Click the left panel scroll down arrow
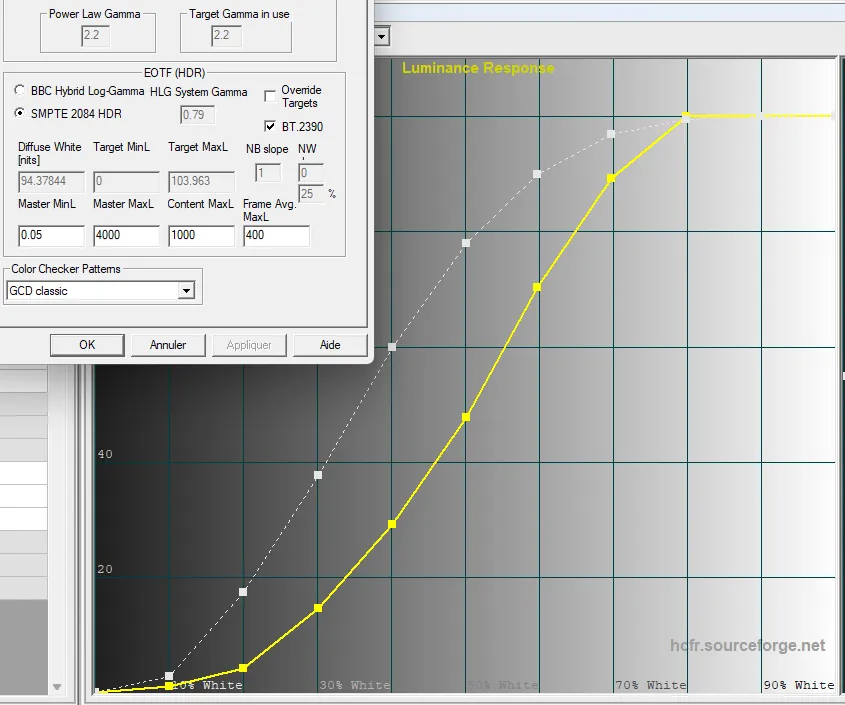Image resolution: width=845 pixels, height=705 pixels. [57, 687]
